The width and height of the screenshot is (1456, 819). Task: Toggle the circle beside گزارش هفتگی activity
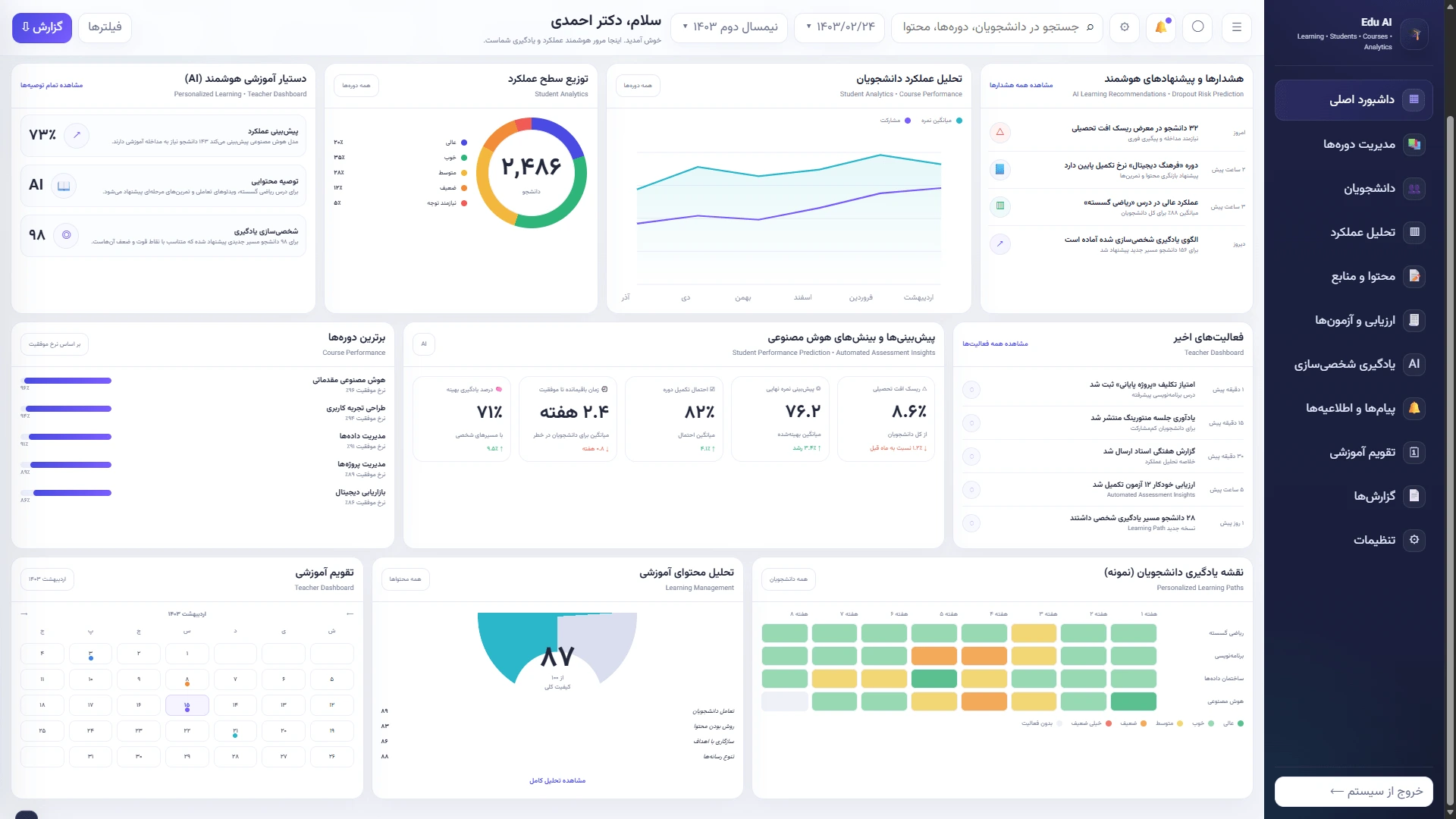click(971, 457)
